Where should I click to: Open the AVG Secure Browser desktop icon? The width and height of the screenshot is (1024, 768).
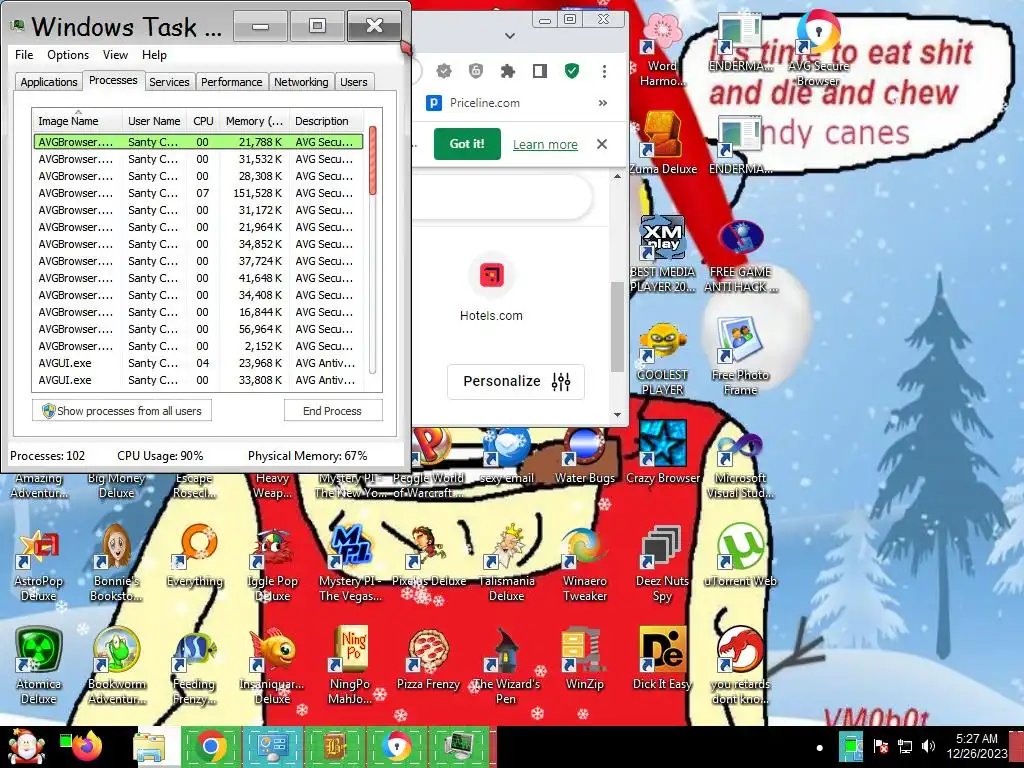[x=818, y=46]
